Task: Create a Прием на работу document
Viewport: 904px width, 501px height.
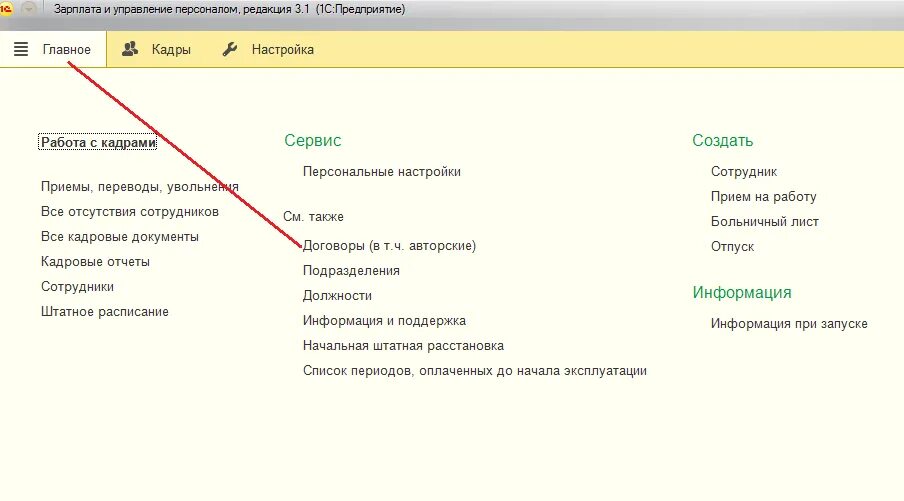Action: 763,197
